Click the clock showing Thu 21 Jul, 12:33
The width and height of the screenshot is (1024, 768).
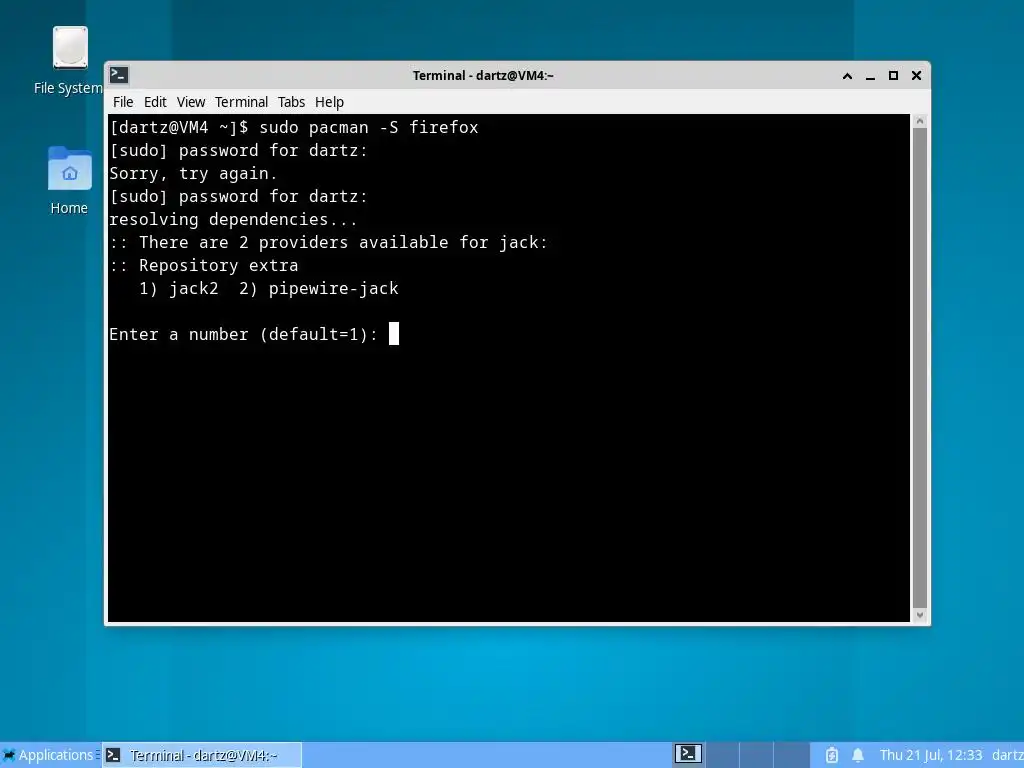(931, 755)
